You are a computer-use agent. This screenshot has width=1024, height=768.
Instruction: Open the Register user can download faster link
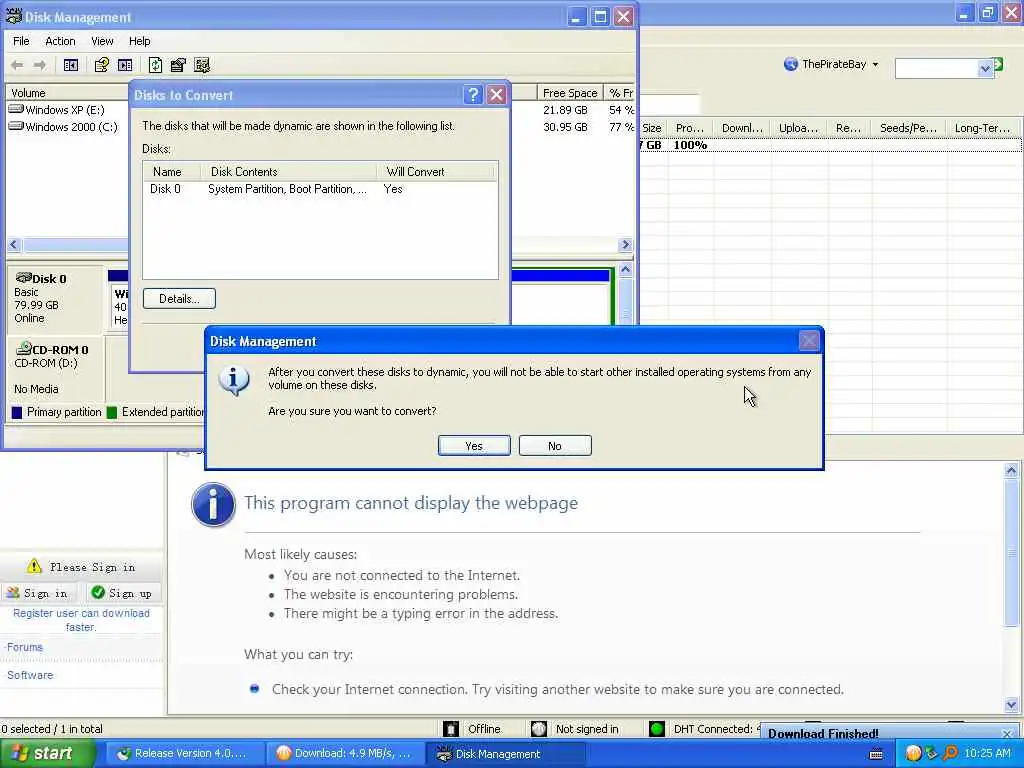point(82,620)
